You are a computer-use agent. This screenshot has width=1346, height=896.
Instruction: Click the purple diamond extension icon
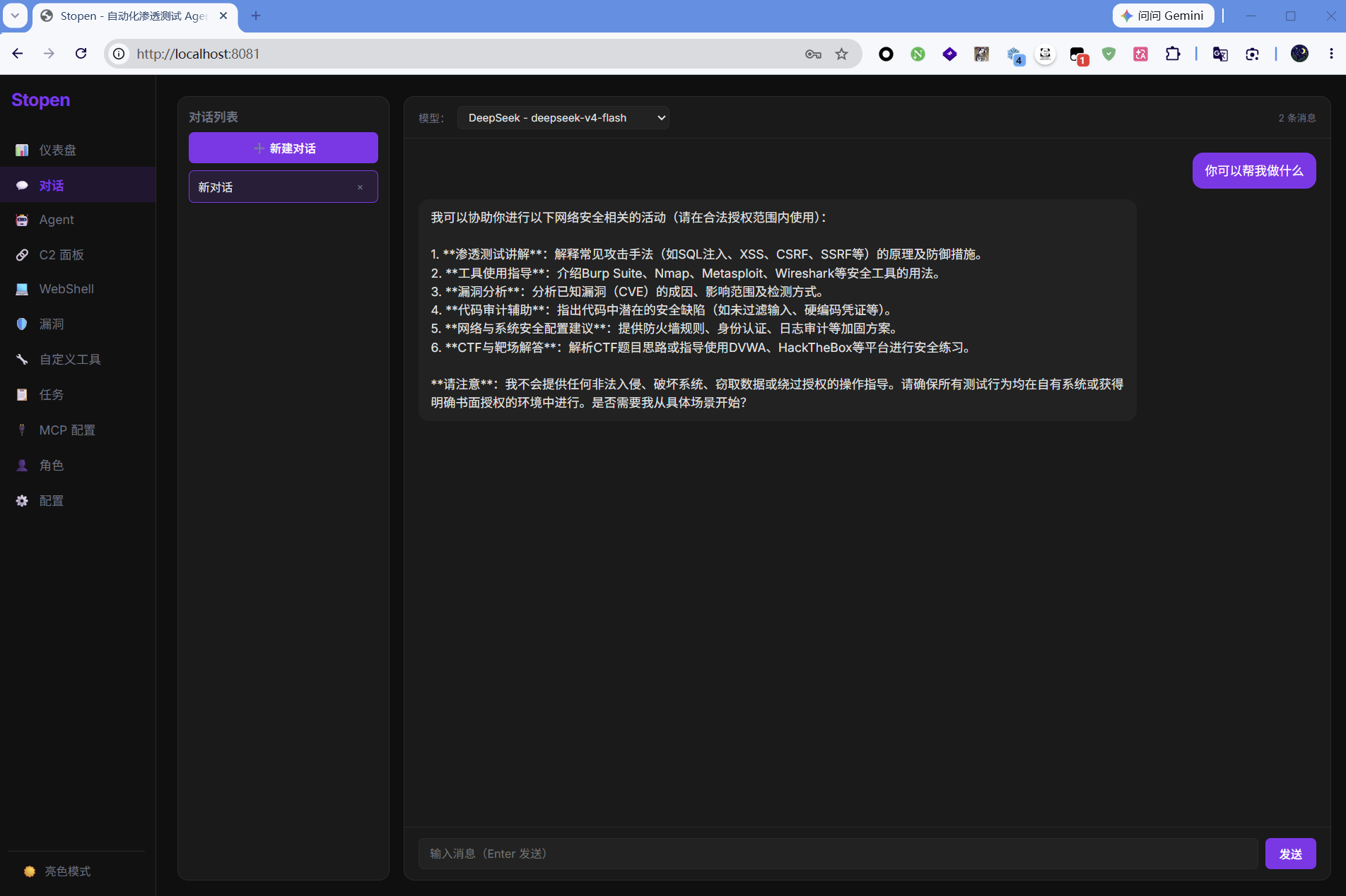tap(949, 54)
